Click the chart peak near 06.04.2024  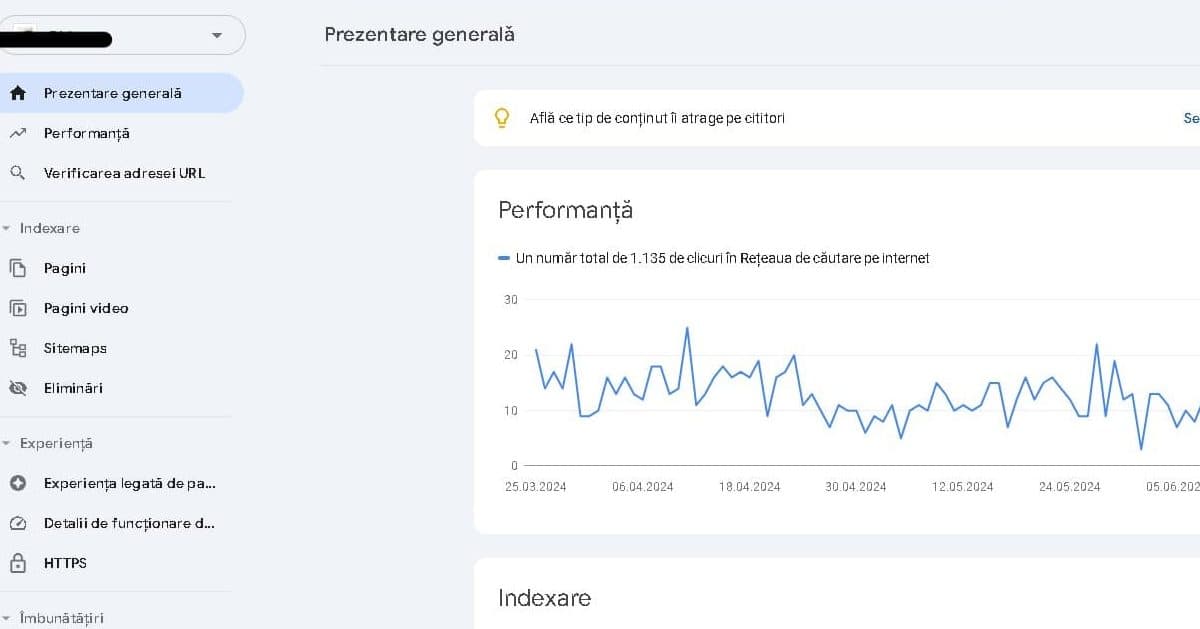[x=686, y=328]
